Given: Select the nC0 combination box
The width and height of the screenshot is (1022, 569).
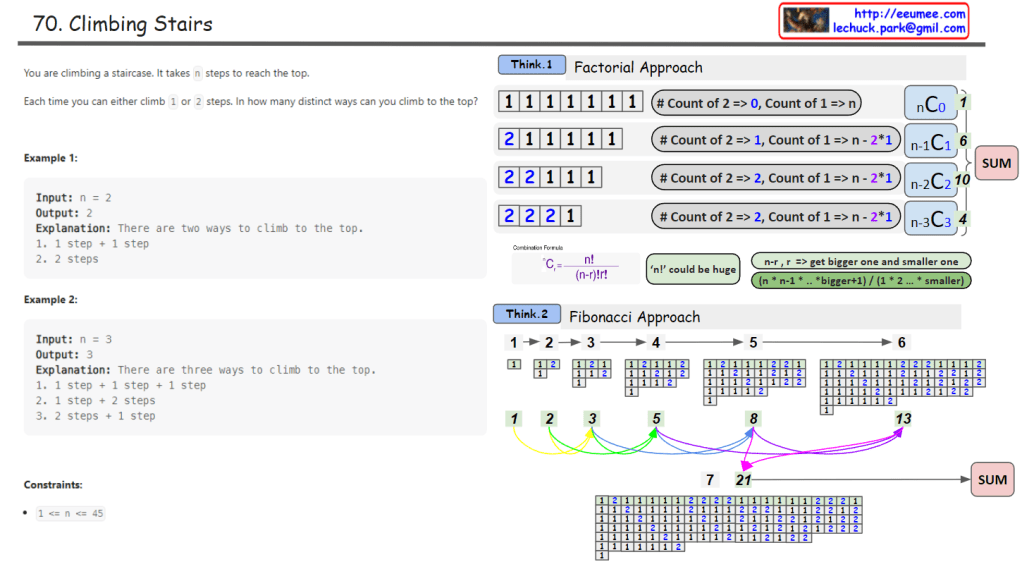Looking at the screenshot, I should 929,103.
